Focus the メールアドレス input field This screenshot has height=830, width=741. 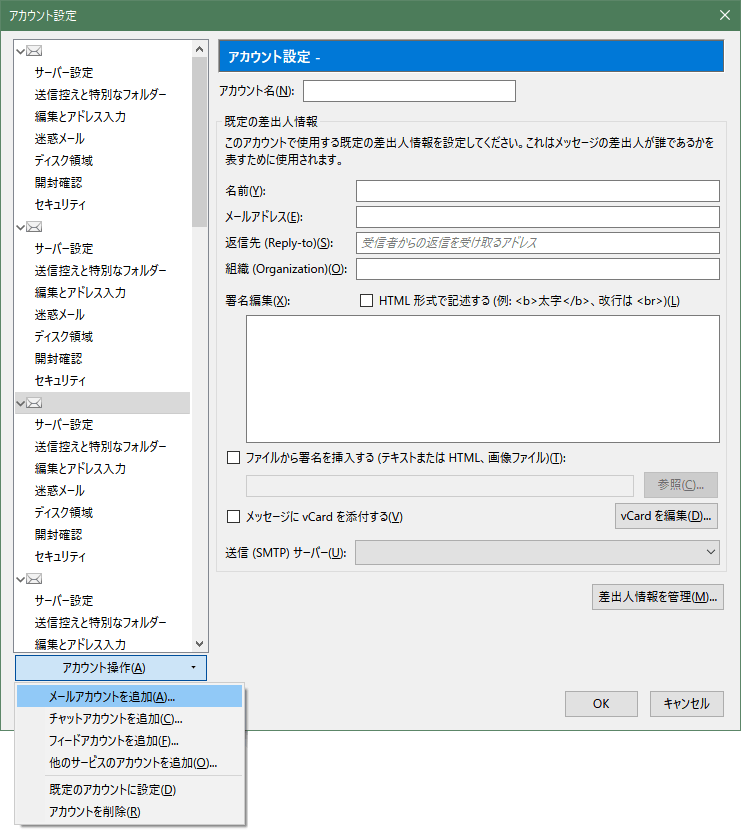tap(537, 217)
